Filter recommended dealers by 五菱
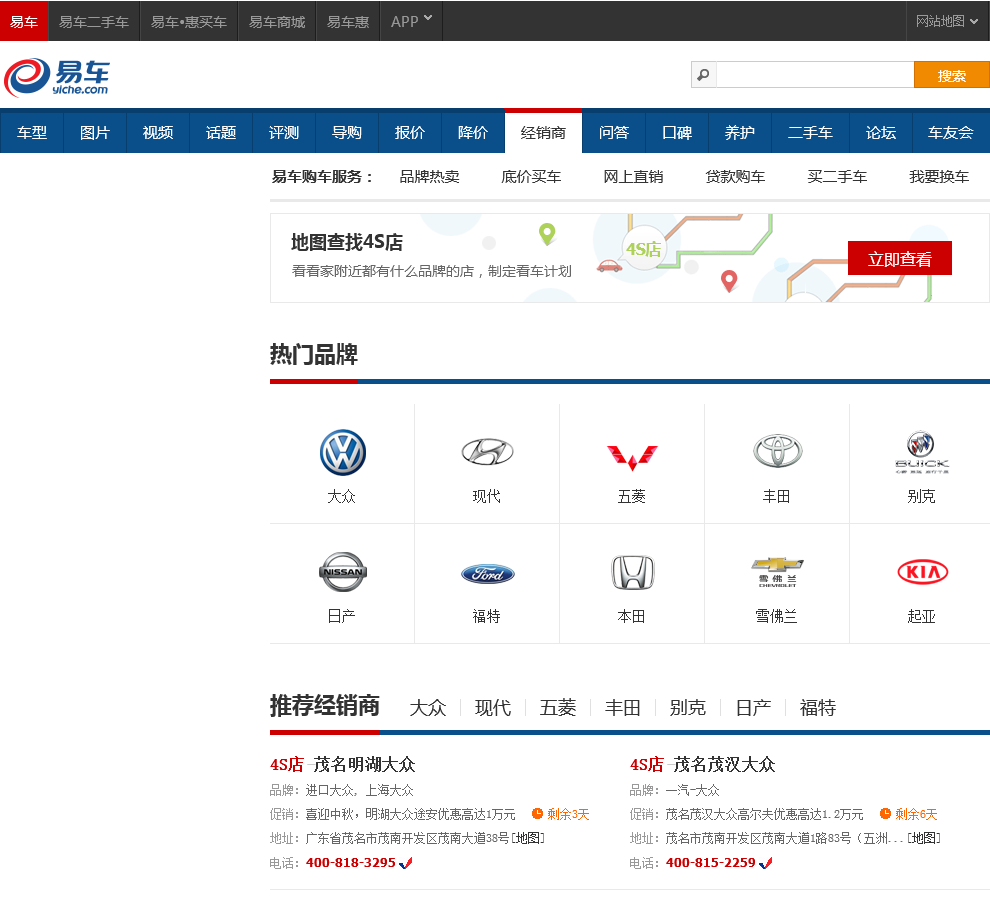 [558, 708]
